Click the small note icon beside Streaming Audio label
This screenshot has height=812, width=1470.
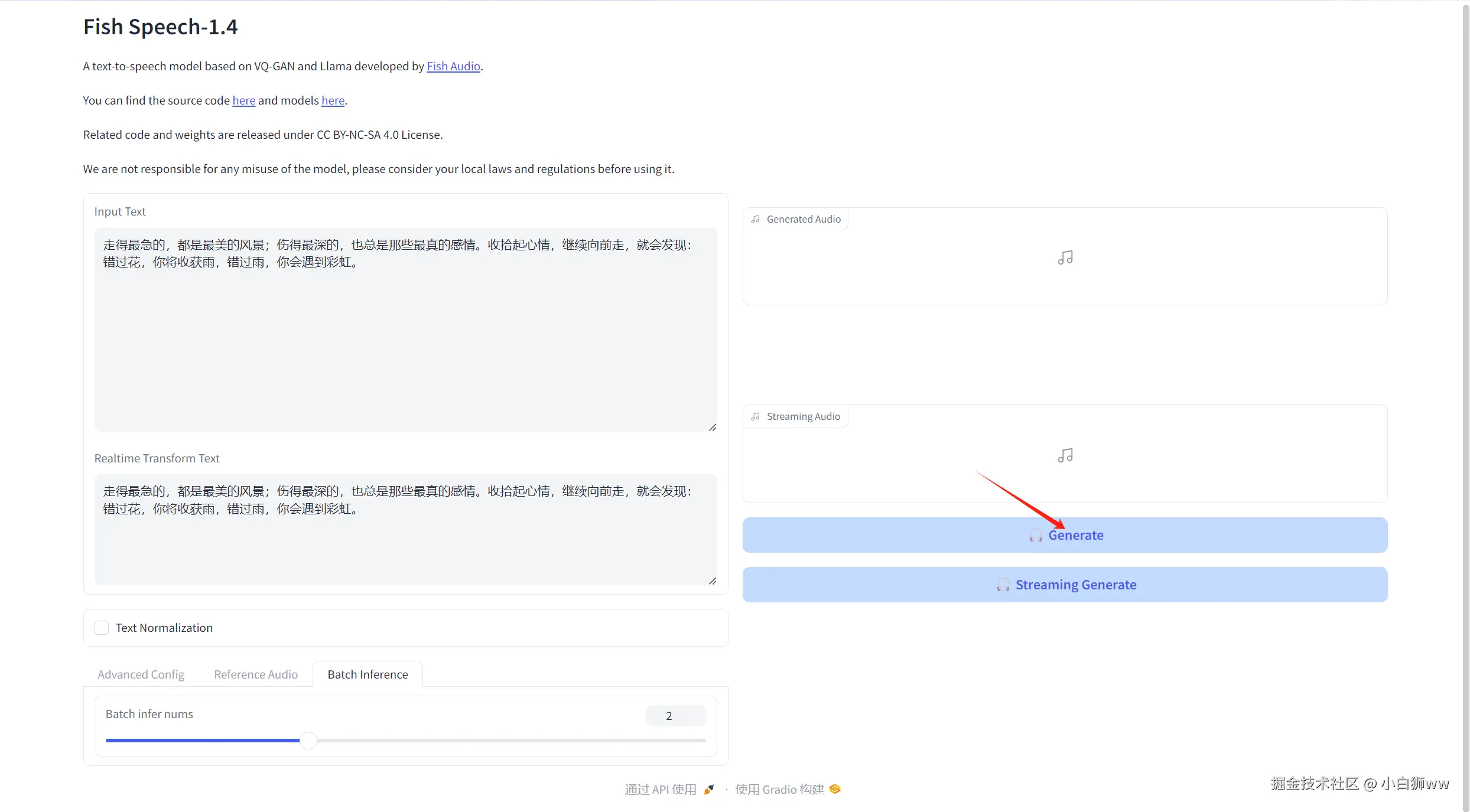coord(755,416)
